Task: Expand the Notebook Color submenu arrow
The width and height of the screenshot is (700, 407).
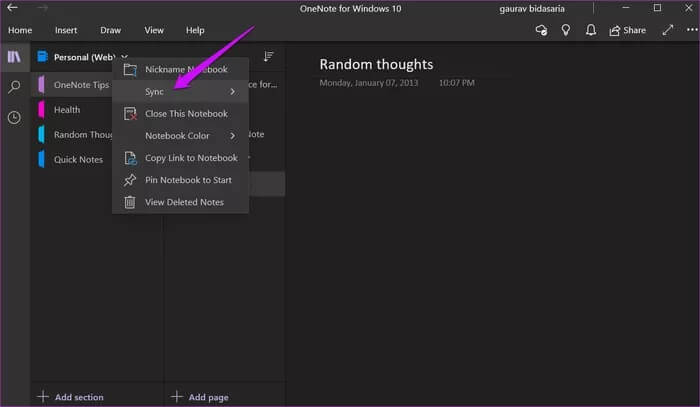Action: pyautogui.click(x=233, y=136)
